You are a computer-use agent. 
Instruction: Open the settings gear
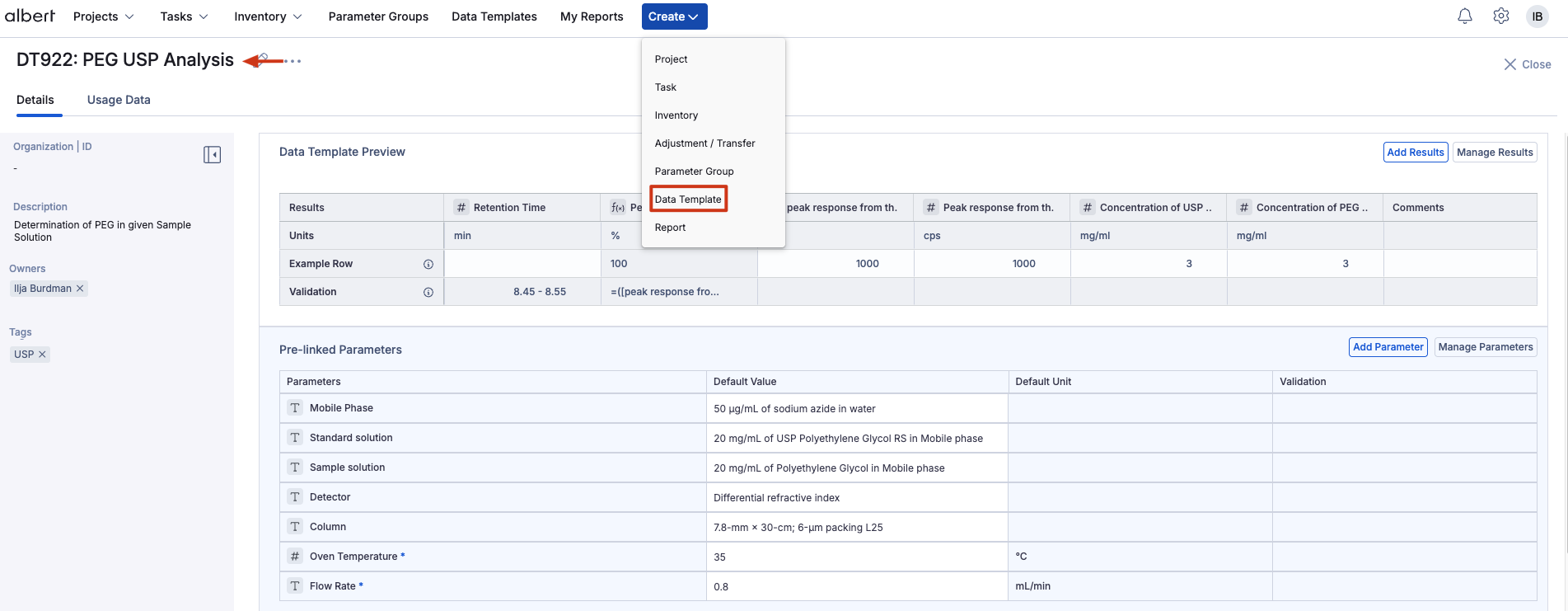(1501, 16)
